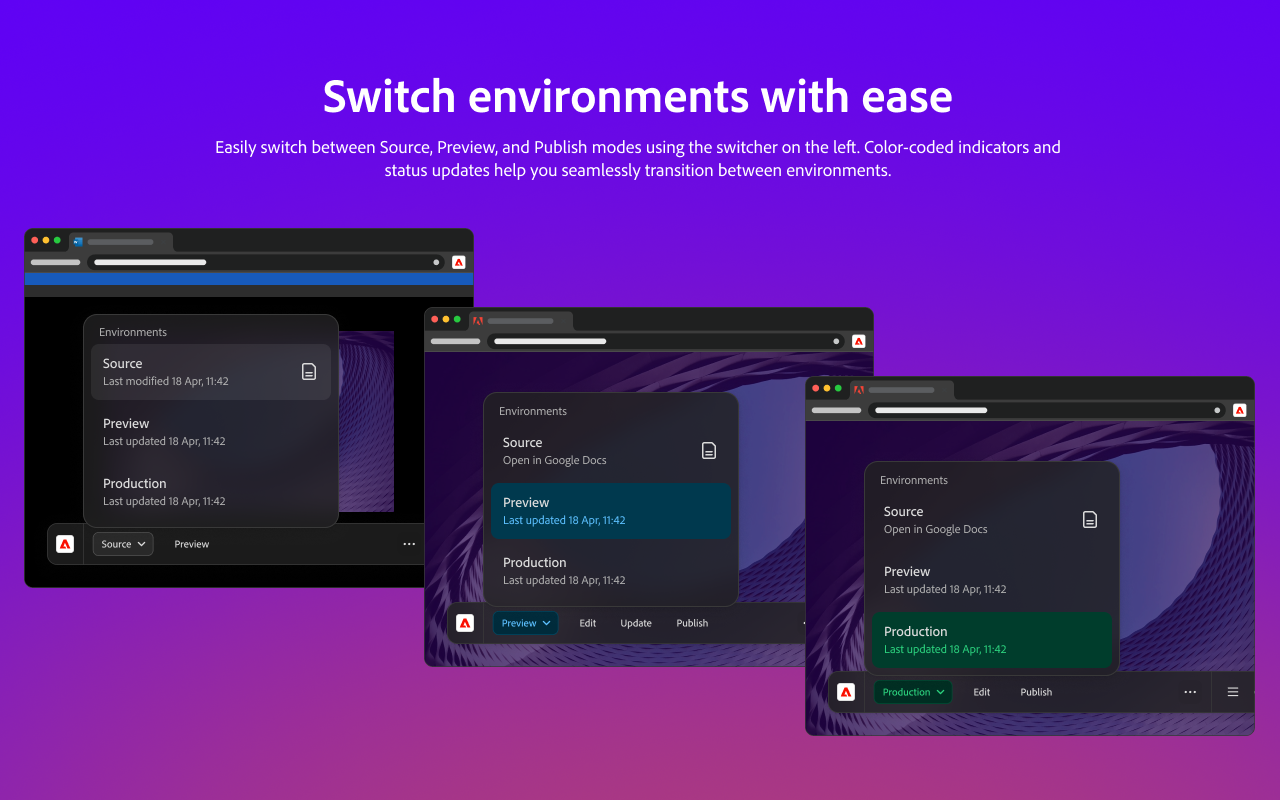Open the three-dots menu on the left Sidekick bar
Screen dimensions: 1280x800
tap(409, 544)
